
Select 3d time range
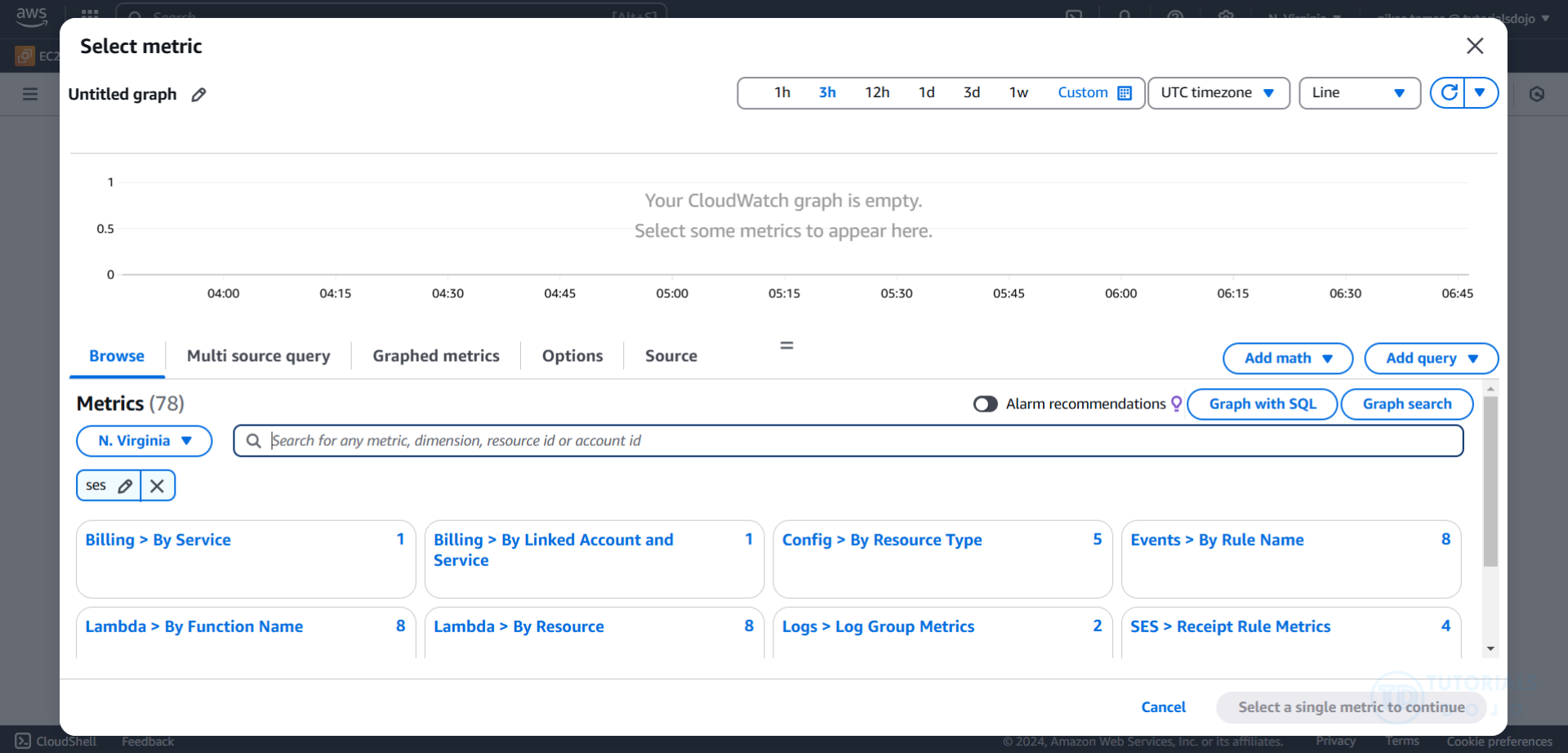pos(971,92)
